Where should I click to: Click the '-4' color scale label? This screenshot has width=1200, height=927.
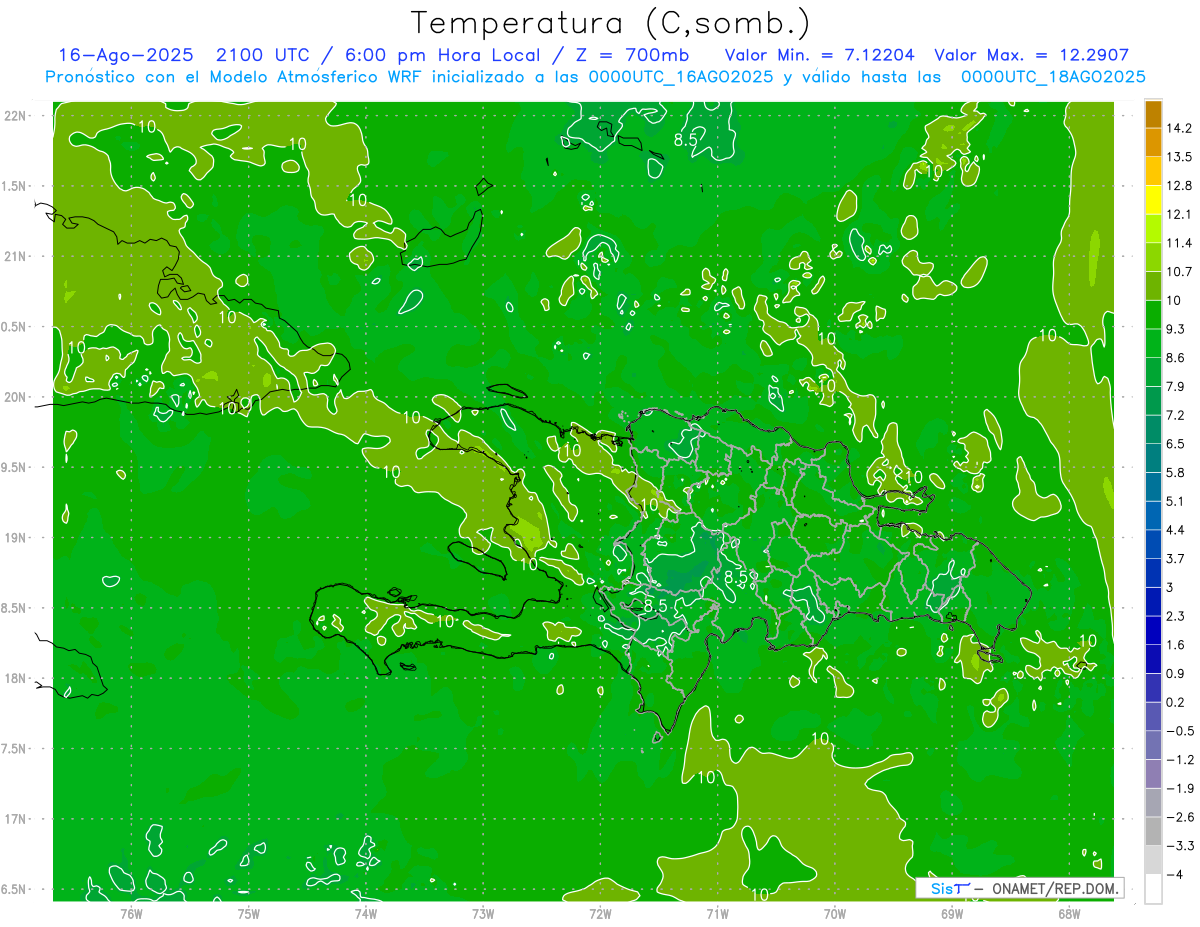click(x=1175, y=874)
